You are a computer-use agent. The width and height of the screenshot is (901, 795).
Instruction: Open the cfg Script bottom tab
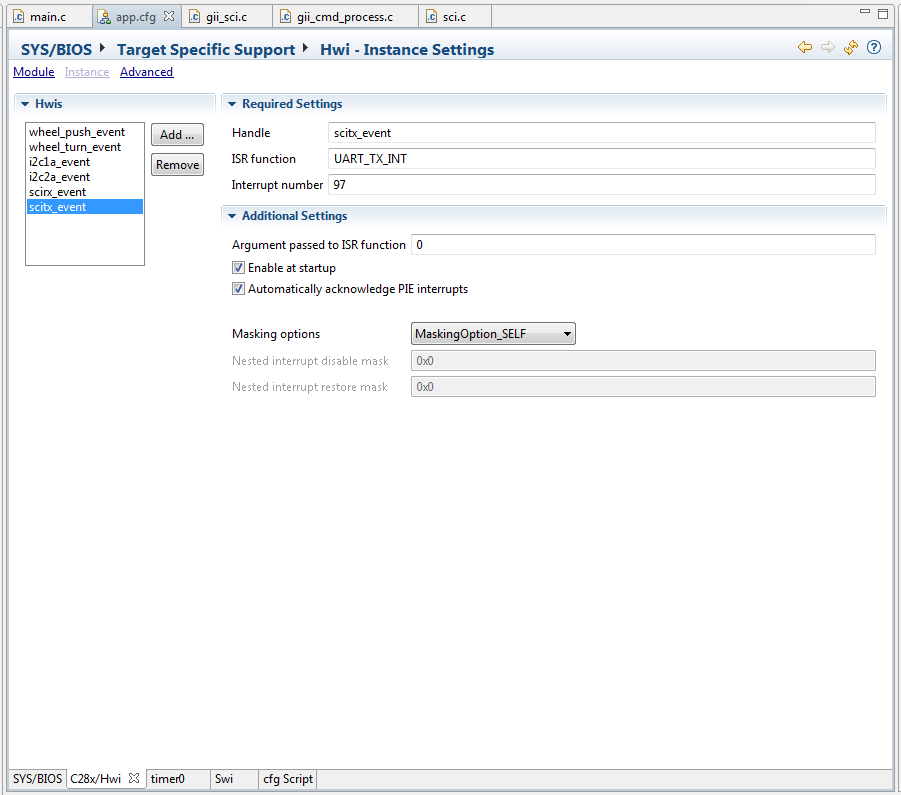pyautogui.click(x=287, y=779)
